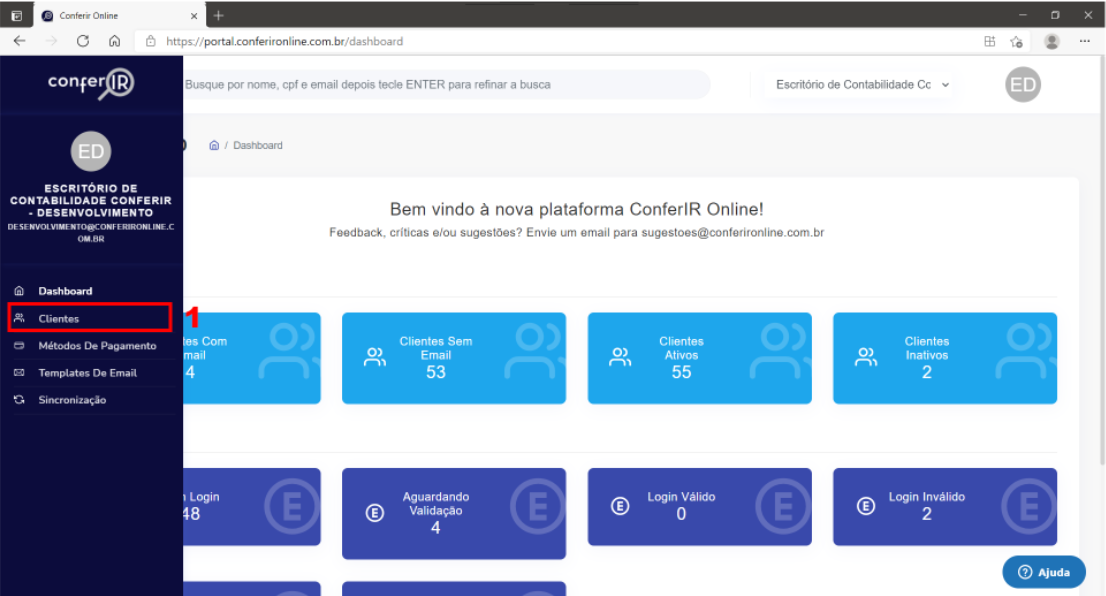Screen dimensions: 1106x596
Task: Click the browser home icon
Action: pyautogui.click(x=114, y=41)
